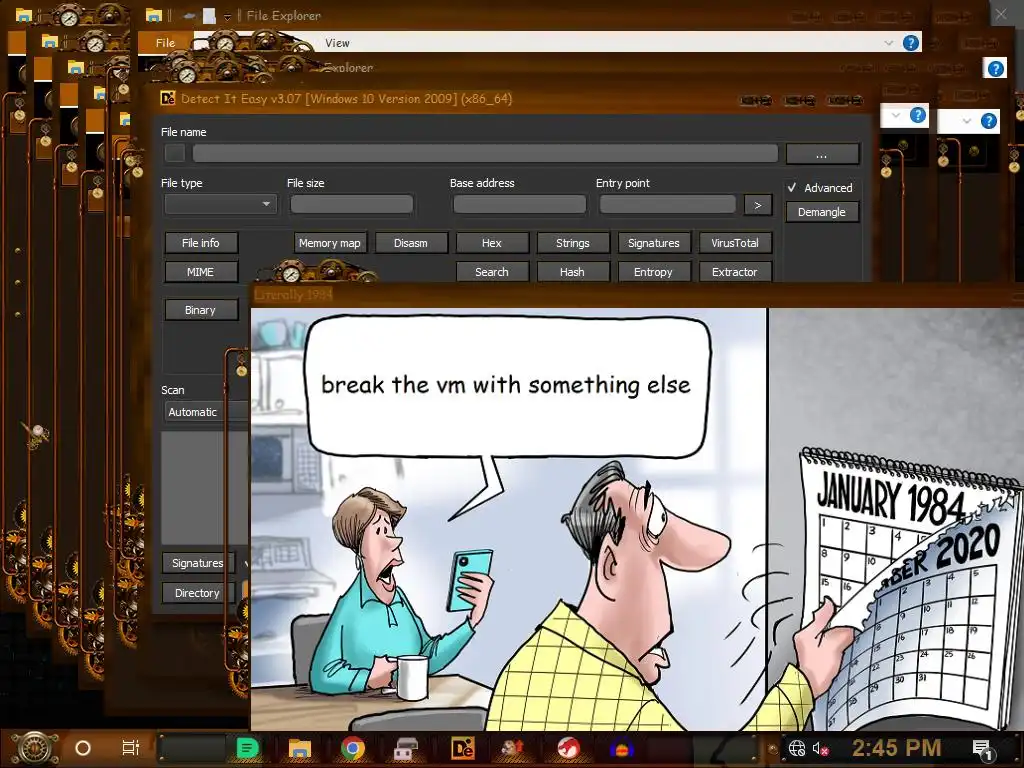Screen dimensions: 1024x768
Task: Click the top-row Signatures button
Action: [x=654, y=243]
